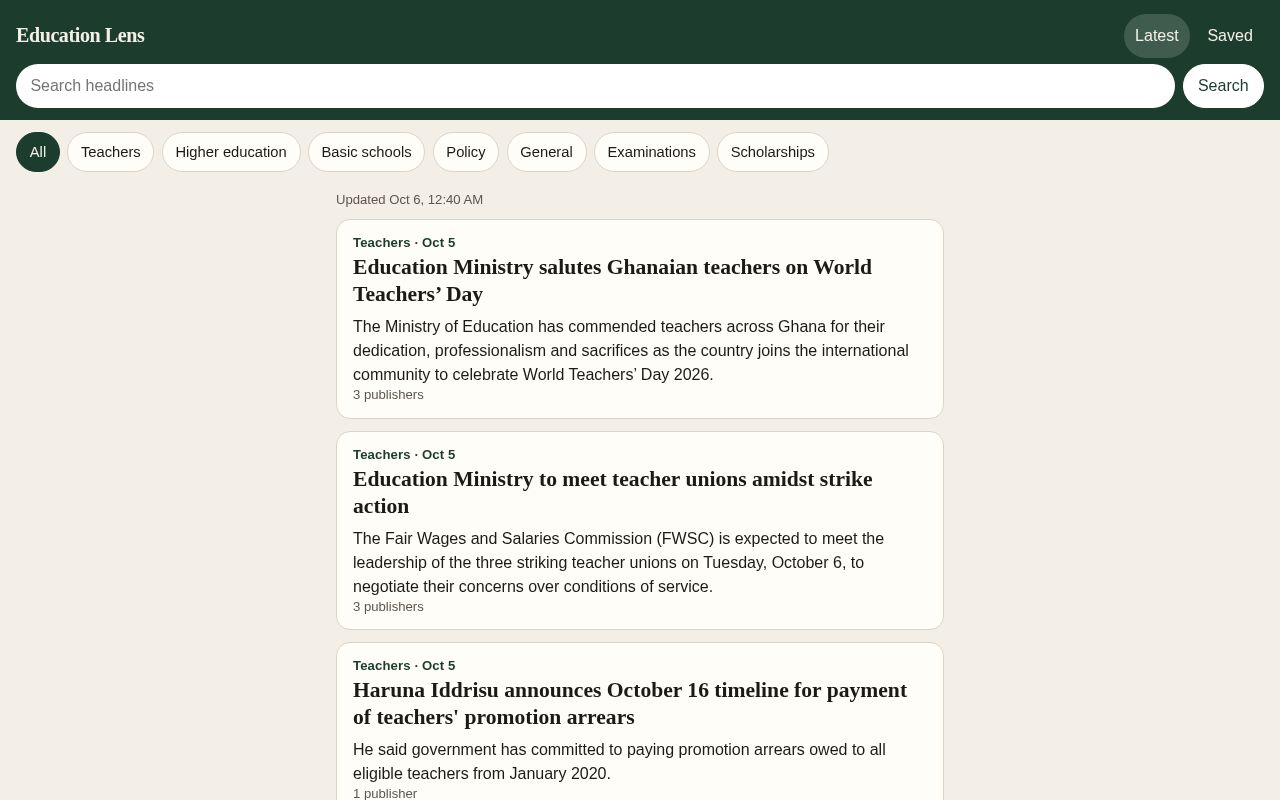Select the Basic schools filter chip
Screen dimensions: 1280x800
(366, 152)
